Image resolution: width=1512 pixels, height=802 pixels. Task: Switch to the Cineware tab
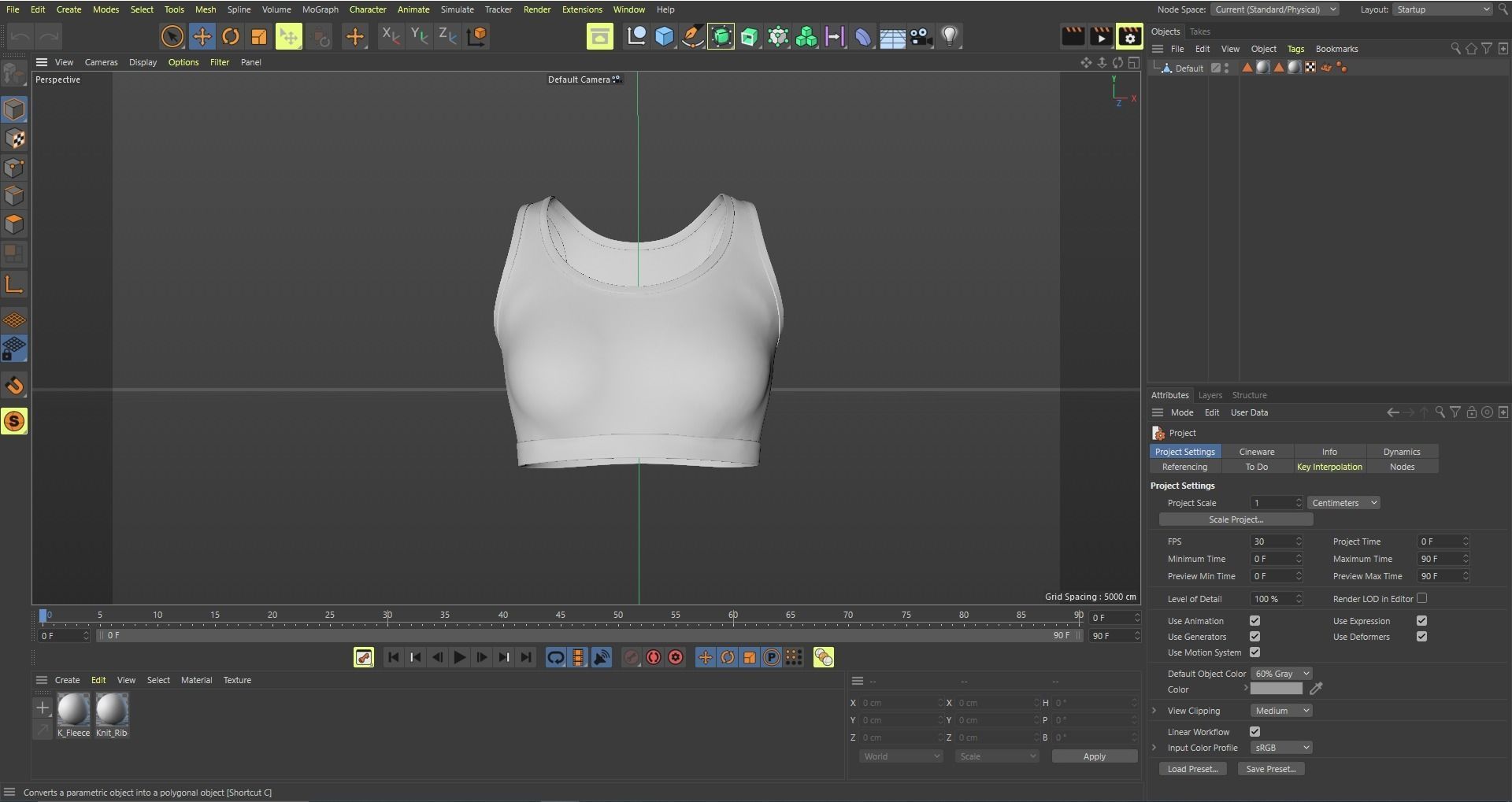pos(1257,451)
